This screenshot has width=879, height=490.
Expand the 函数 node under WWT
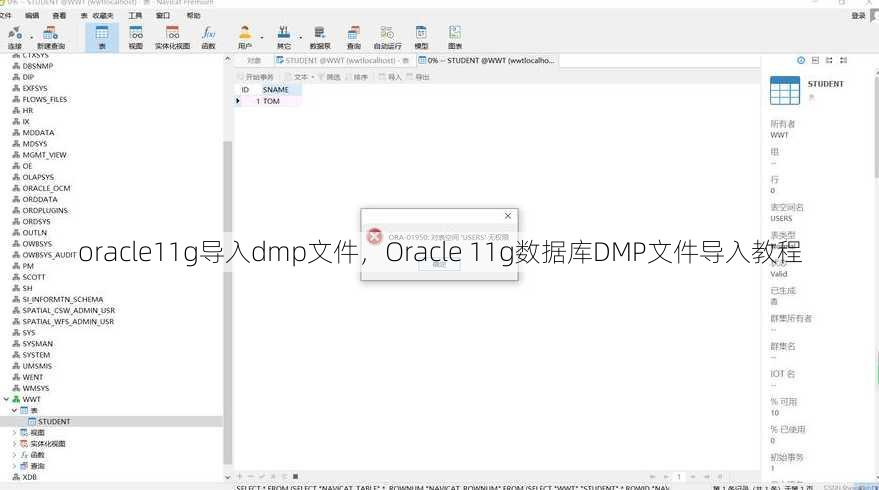15,455
